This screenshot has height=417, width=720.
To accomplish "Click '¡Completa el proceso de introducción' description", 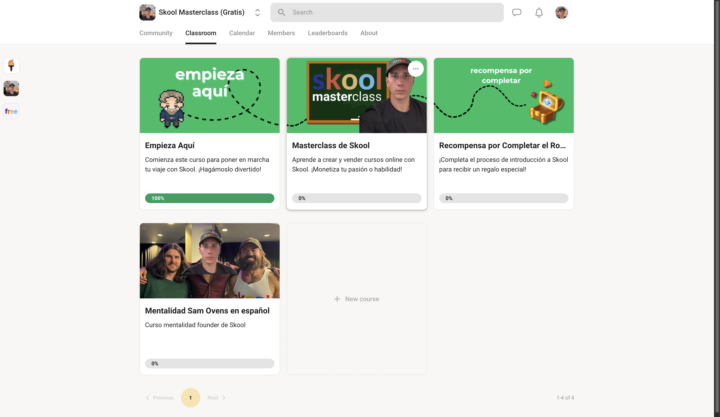I will coord(503,164).
